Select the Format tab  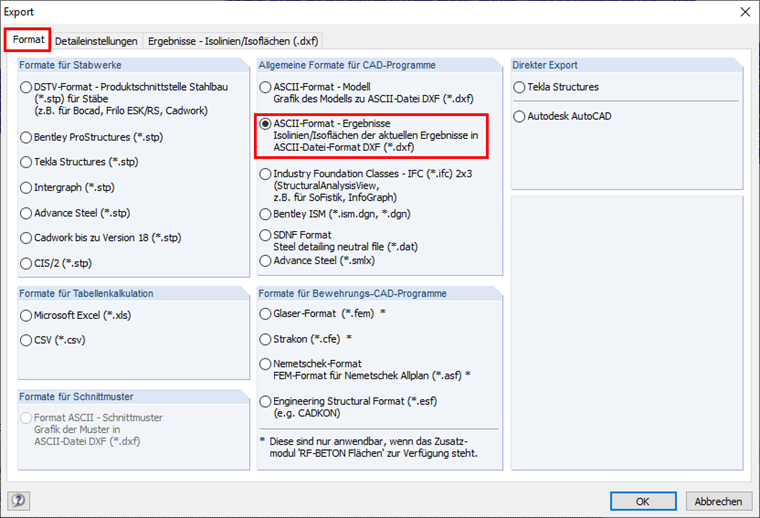coord(28,41)
